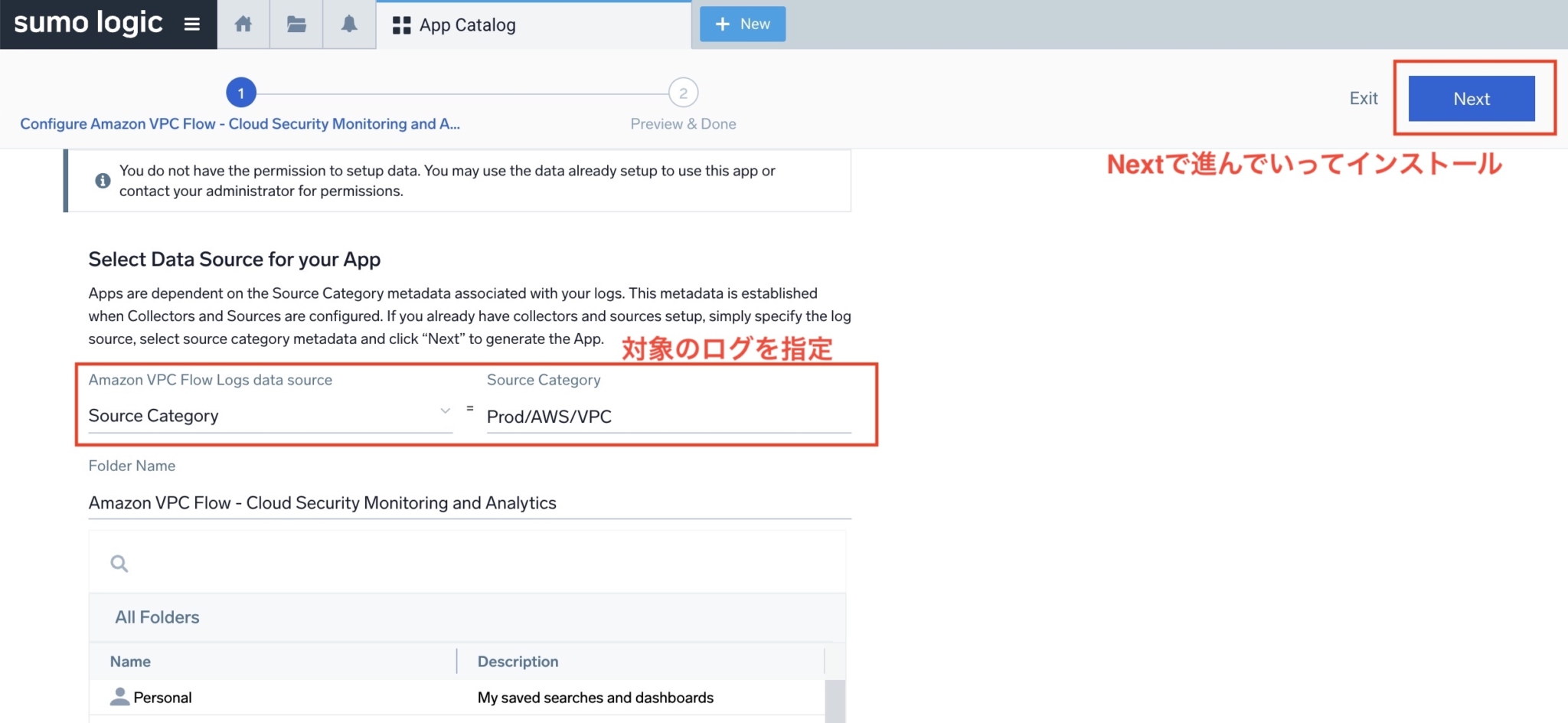Select the All Folders header row
The width and height of the screenshot is (1568, 723).
(467, 617)
